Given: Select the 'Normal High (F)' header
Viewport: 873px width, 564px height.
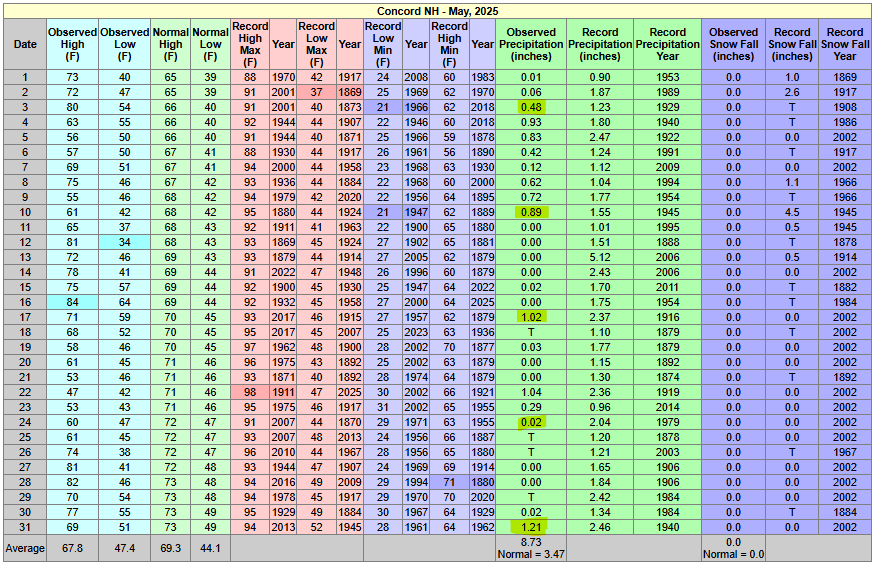Looking at the screenshot, I should (170, 44).
